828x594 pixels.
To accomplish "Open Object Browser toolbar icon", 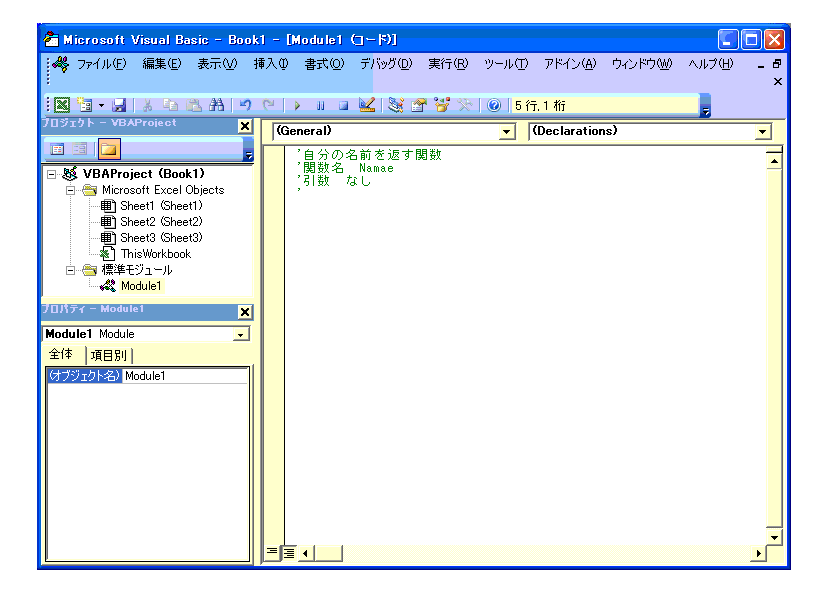I will (x=442, y=105).
